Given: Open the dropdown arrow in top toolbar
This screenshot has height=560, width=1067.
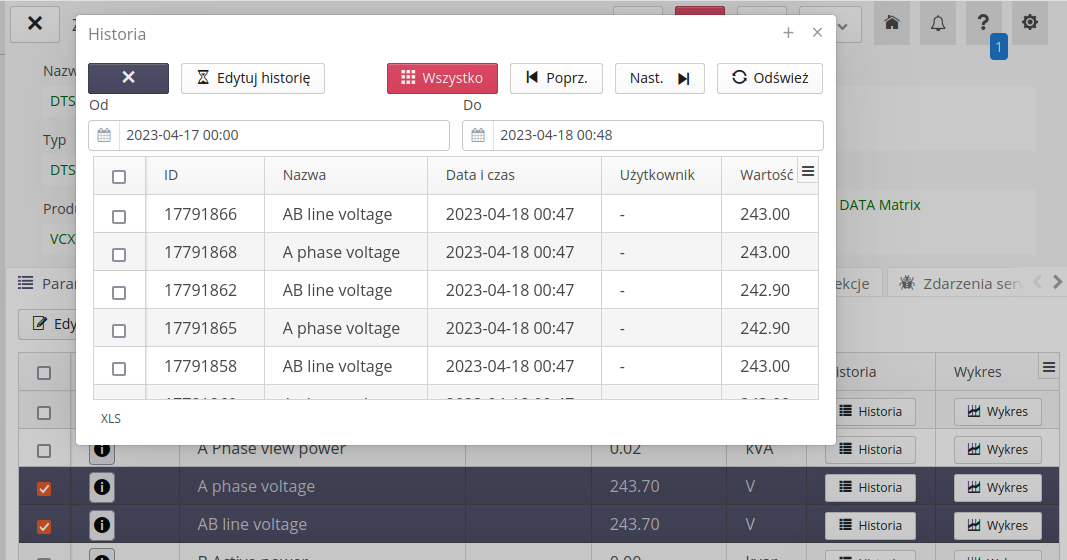Looking at the screenshot, I should (x=843, y=24).
